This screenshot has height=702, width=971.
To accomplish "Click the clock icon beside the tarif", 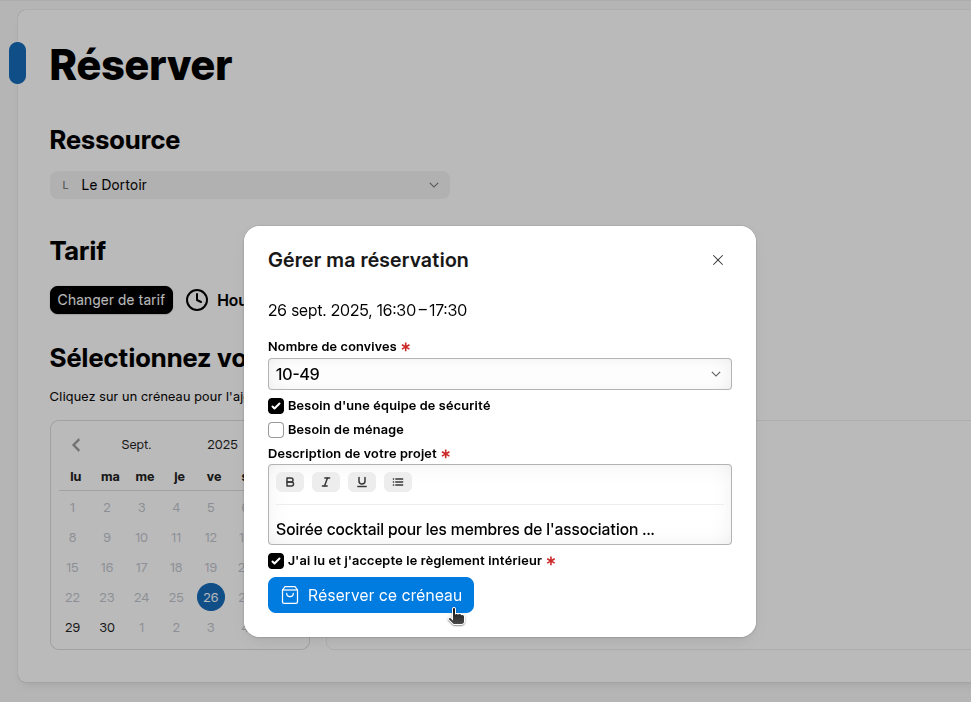I will pyautogui.click(x=197, y=300).
